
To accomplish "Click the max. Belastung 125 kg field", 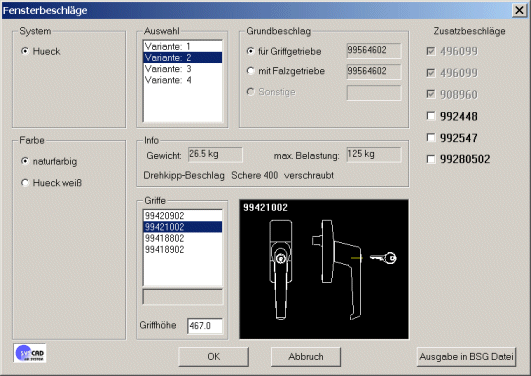I will (374, 154).
